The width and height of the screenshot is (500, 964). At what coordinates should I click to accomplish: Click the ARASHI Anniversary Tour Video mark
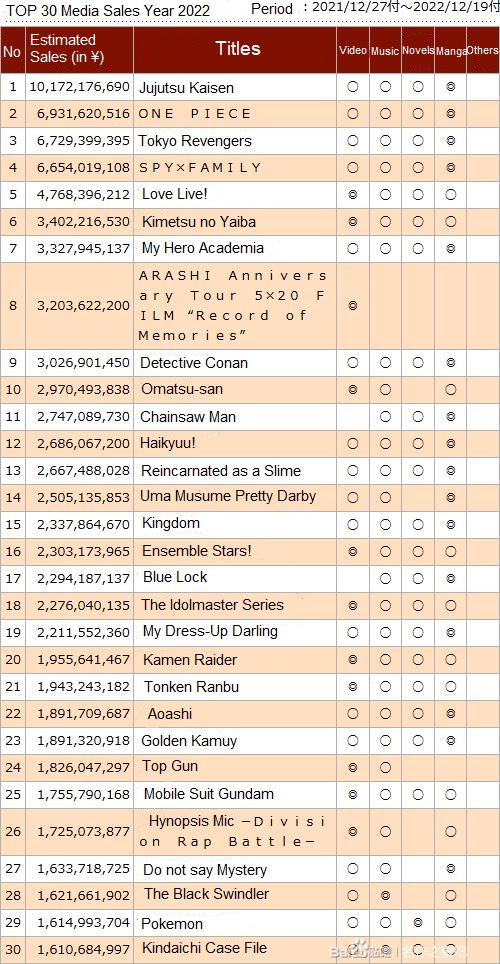[x=353, y=306]
